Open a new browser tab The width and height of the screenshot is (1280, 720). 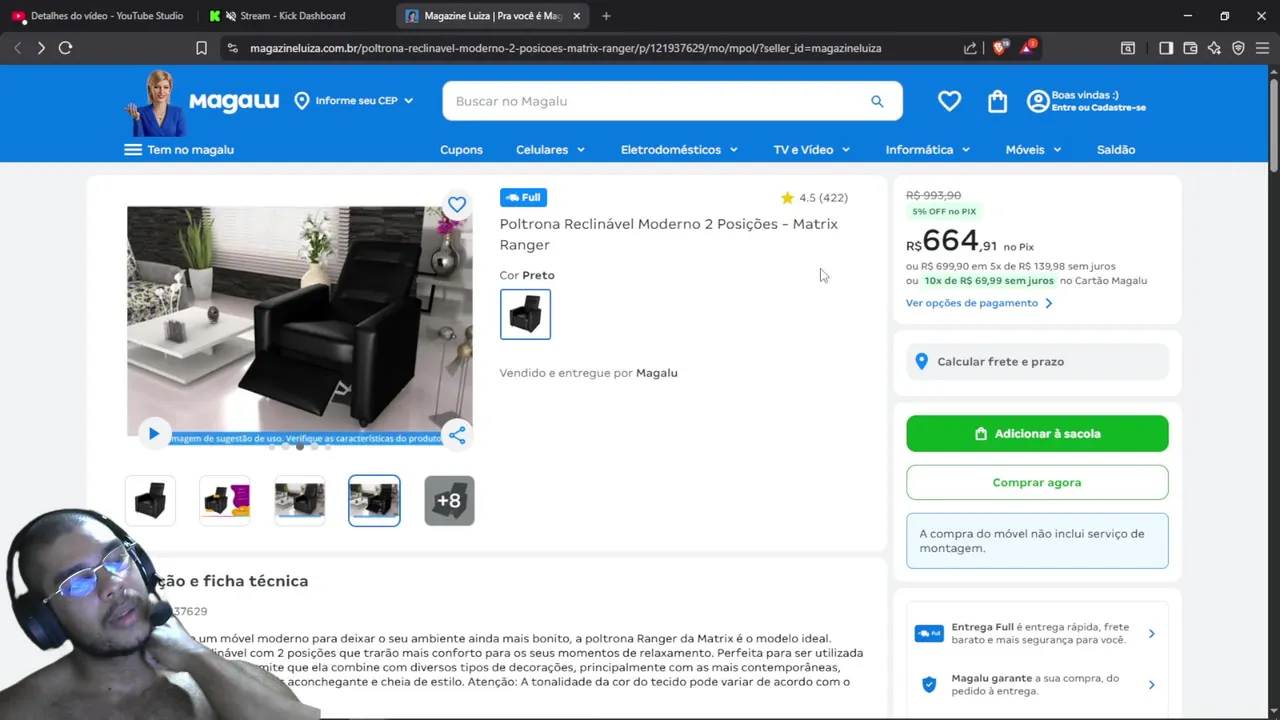(x=606, y=16)
